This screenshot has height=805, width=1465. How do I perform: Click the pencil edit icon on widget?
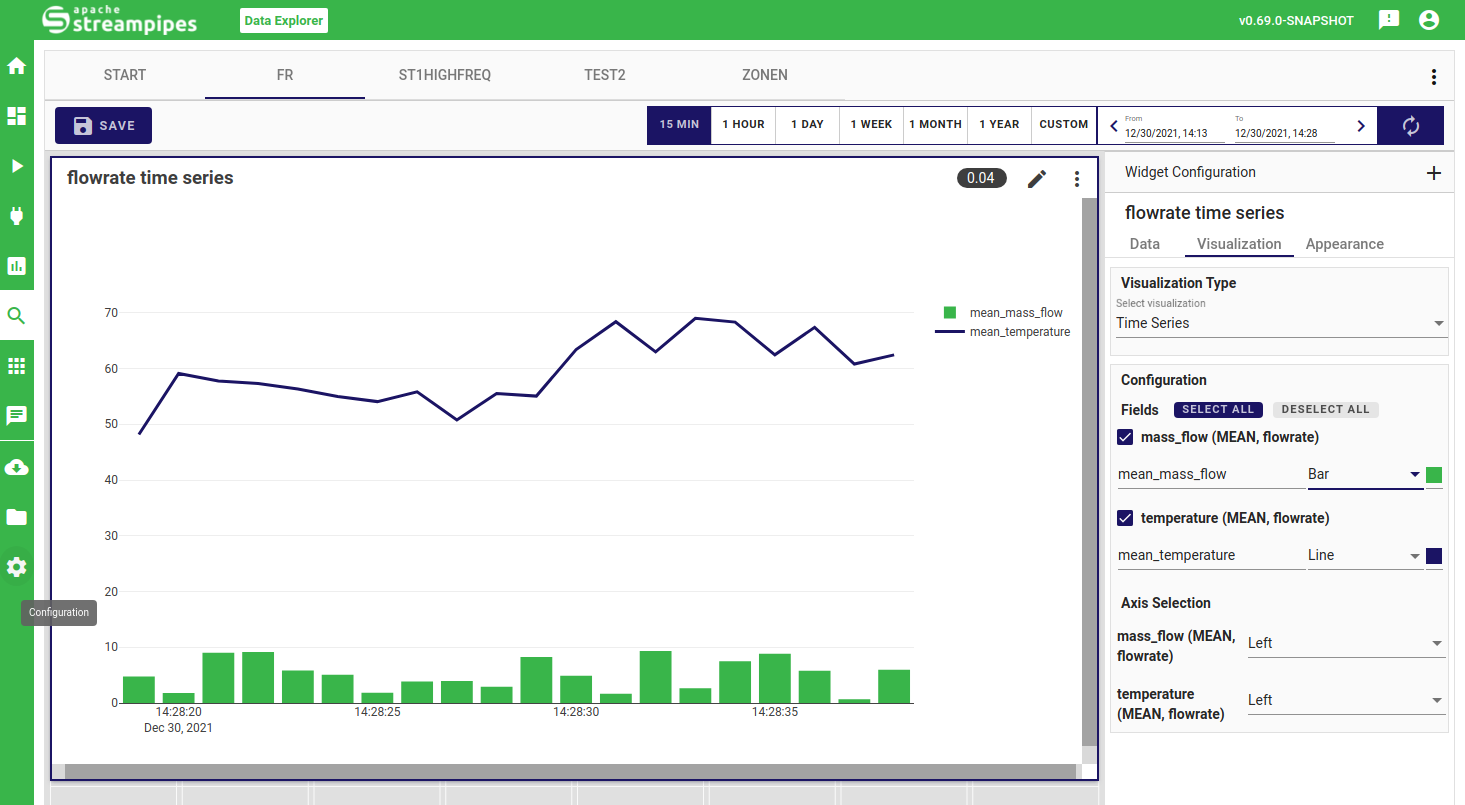coord(1037,179)
